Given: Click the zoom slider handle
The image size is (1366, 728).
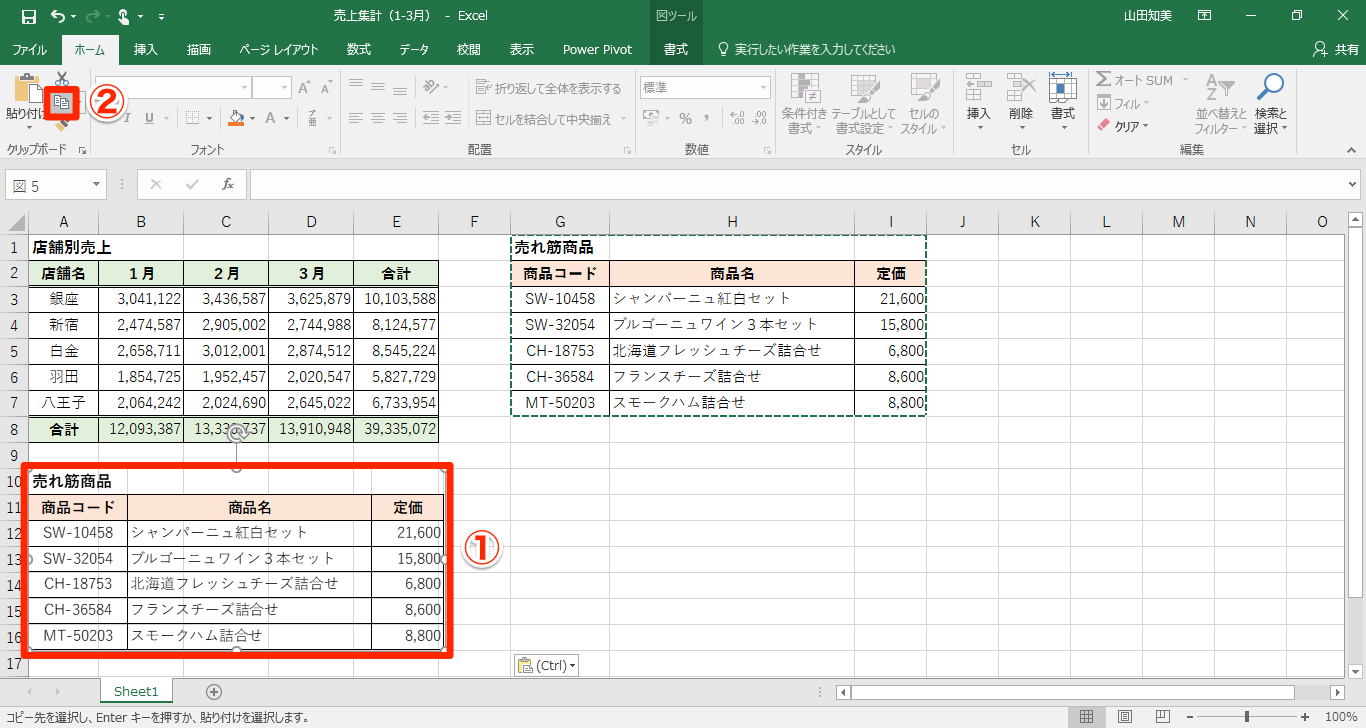Looking at the screenshot, I should pyautogui.click(x=1247, y=717).
